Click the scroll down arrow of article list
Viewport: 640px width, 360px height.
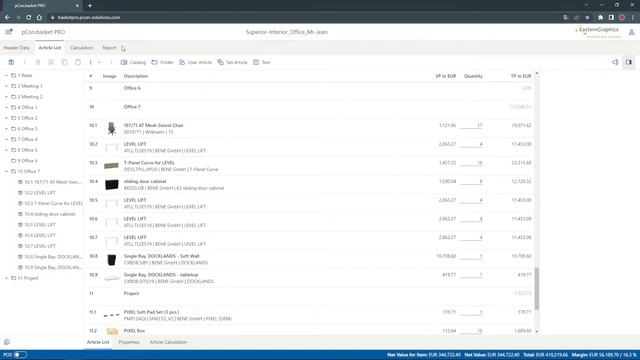coord(537,331)
